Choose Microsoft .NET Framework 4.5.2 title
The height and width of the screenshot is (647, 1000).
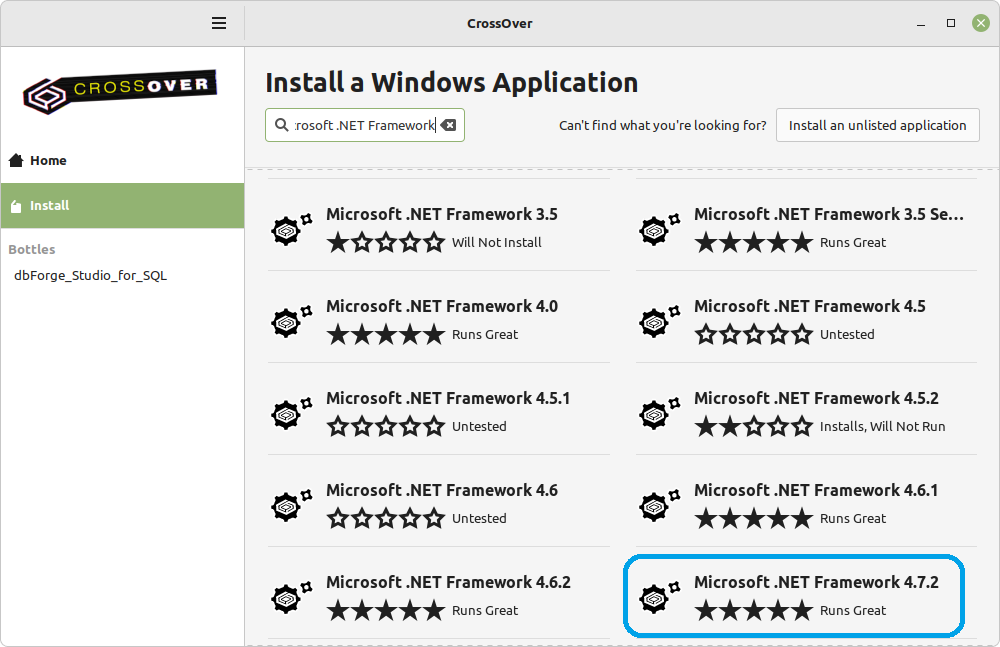(x=816, y=398)
